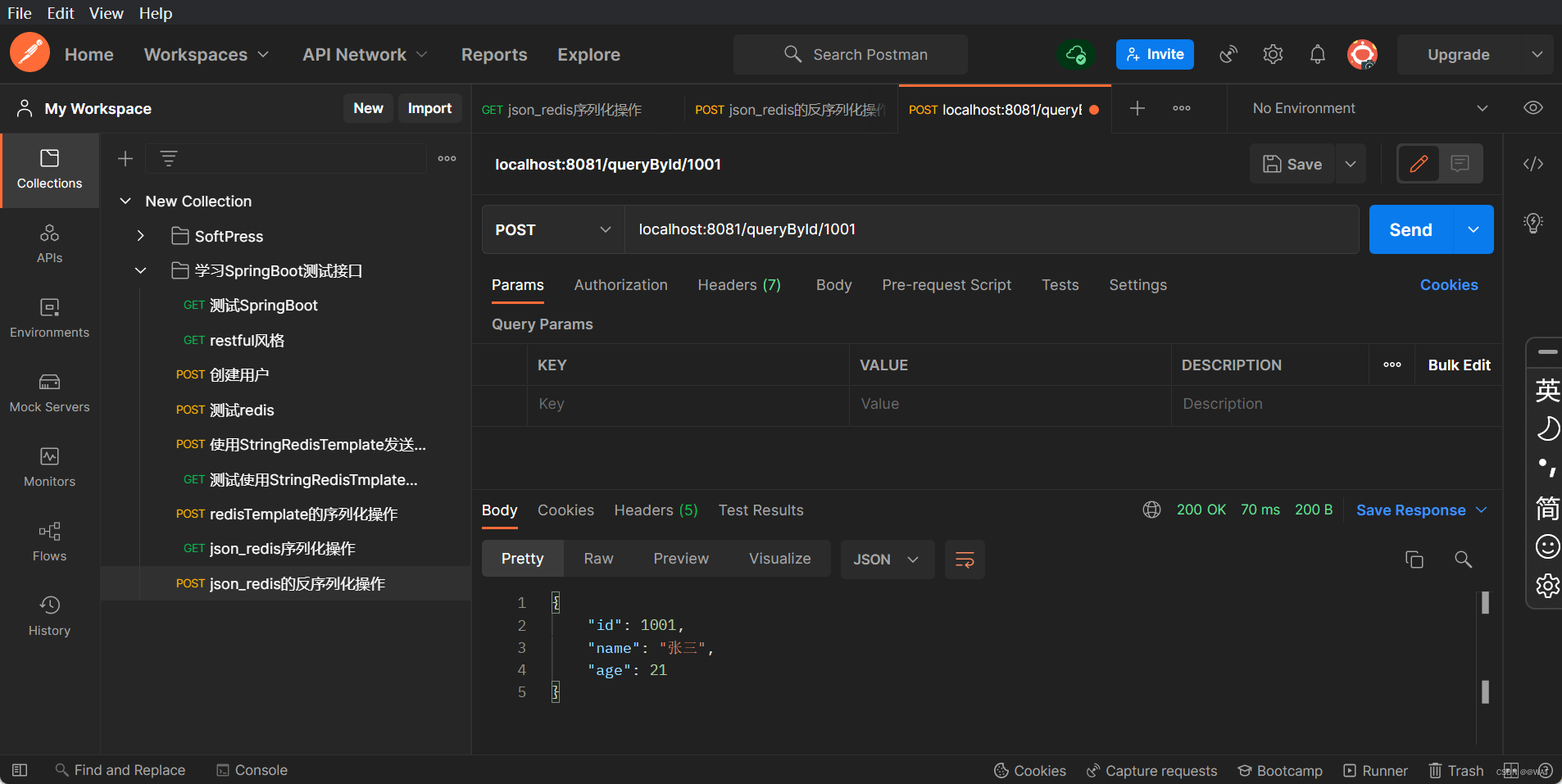1562x784 pixels.
Task: Open the code snippet icon
Action: pos(1533,164)
